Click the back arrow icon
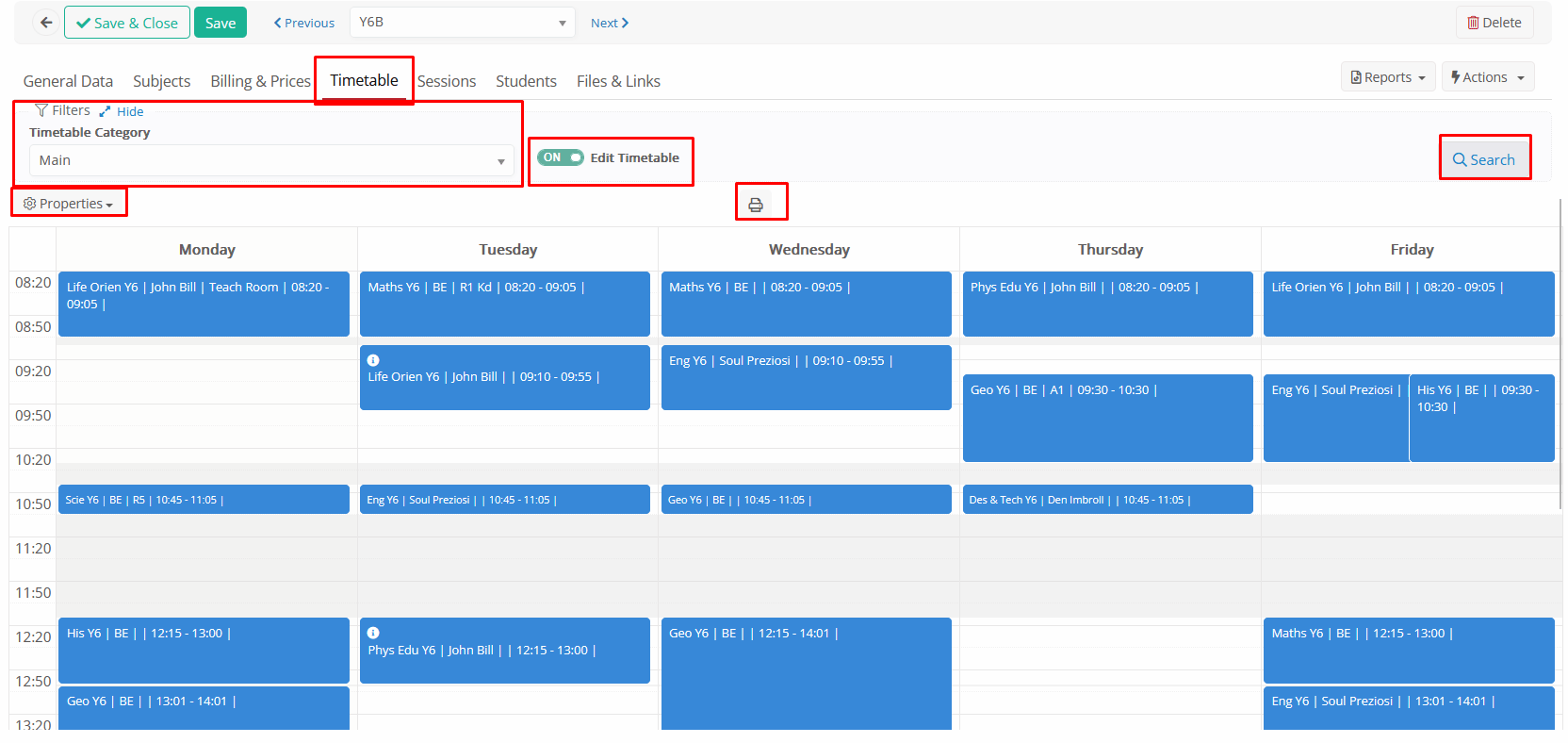Viewport: 1568px width, 743px height. [x=46, y=23]
